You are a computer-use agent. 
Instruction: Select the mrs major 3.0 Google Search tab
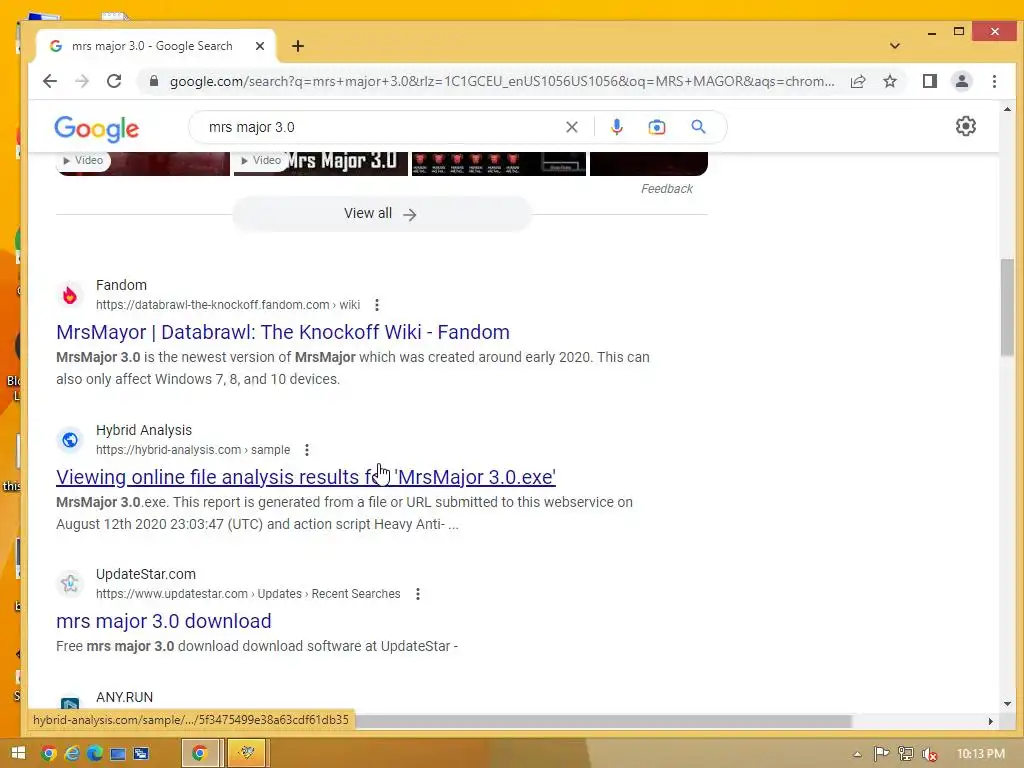click(x=150, y=46)
